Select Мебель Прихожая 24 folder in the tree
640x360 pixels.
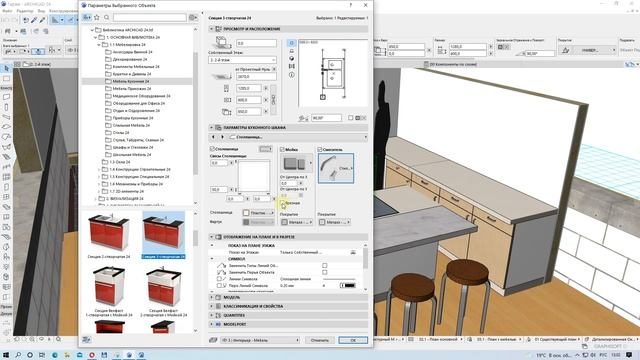click(132, 89)
